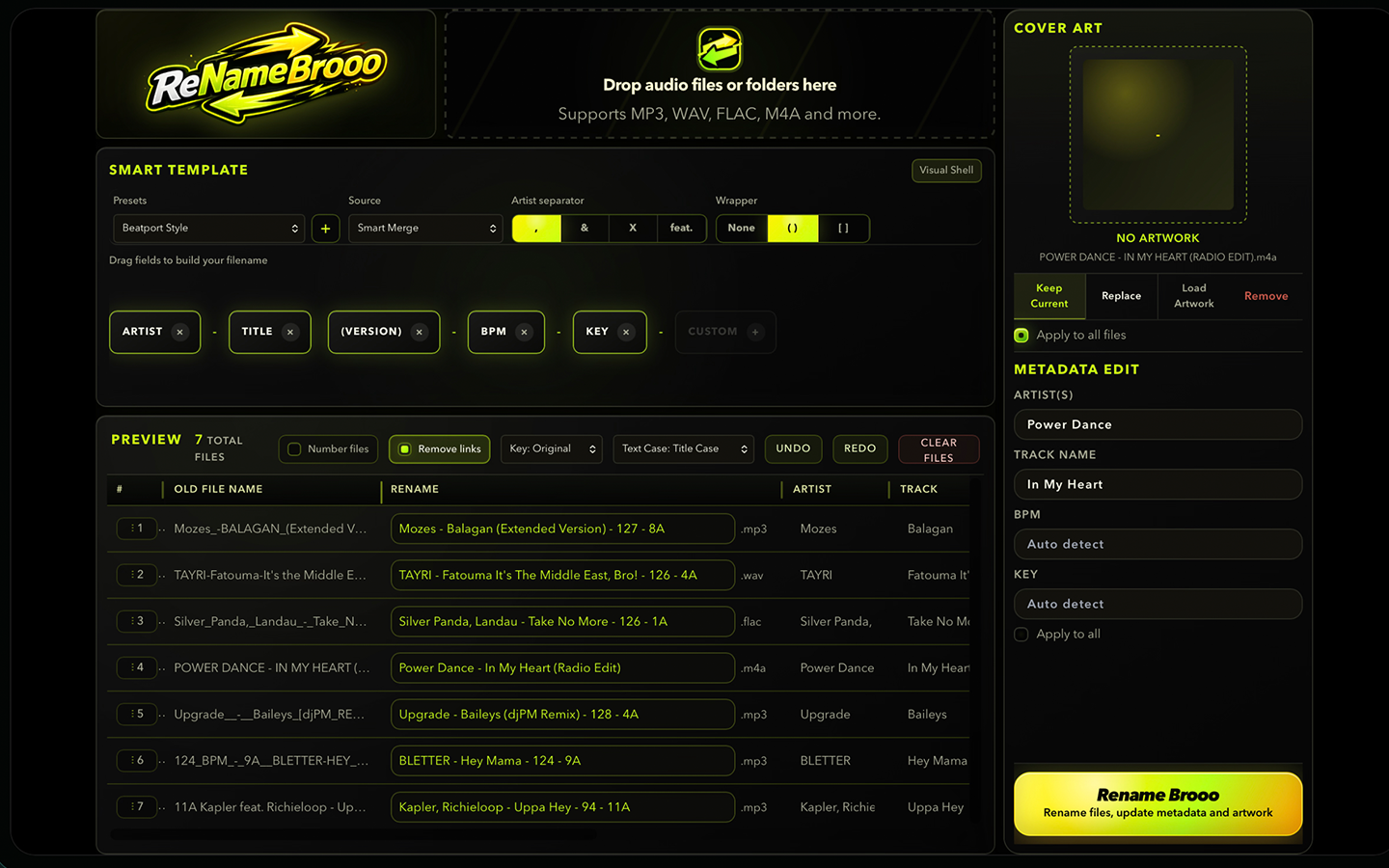Click old file name 124_BPM_-_9A__BLETTER-HEY_
This screenshot has height=868, width=1389.
click(x=271, y=761)
